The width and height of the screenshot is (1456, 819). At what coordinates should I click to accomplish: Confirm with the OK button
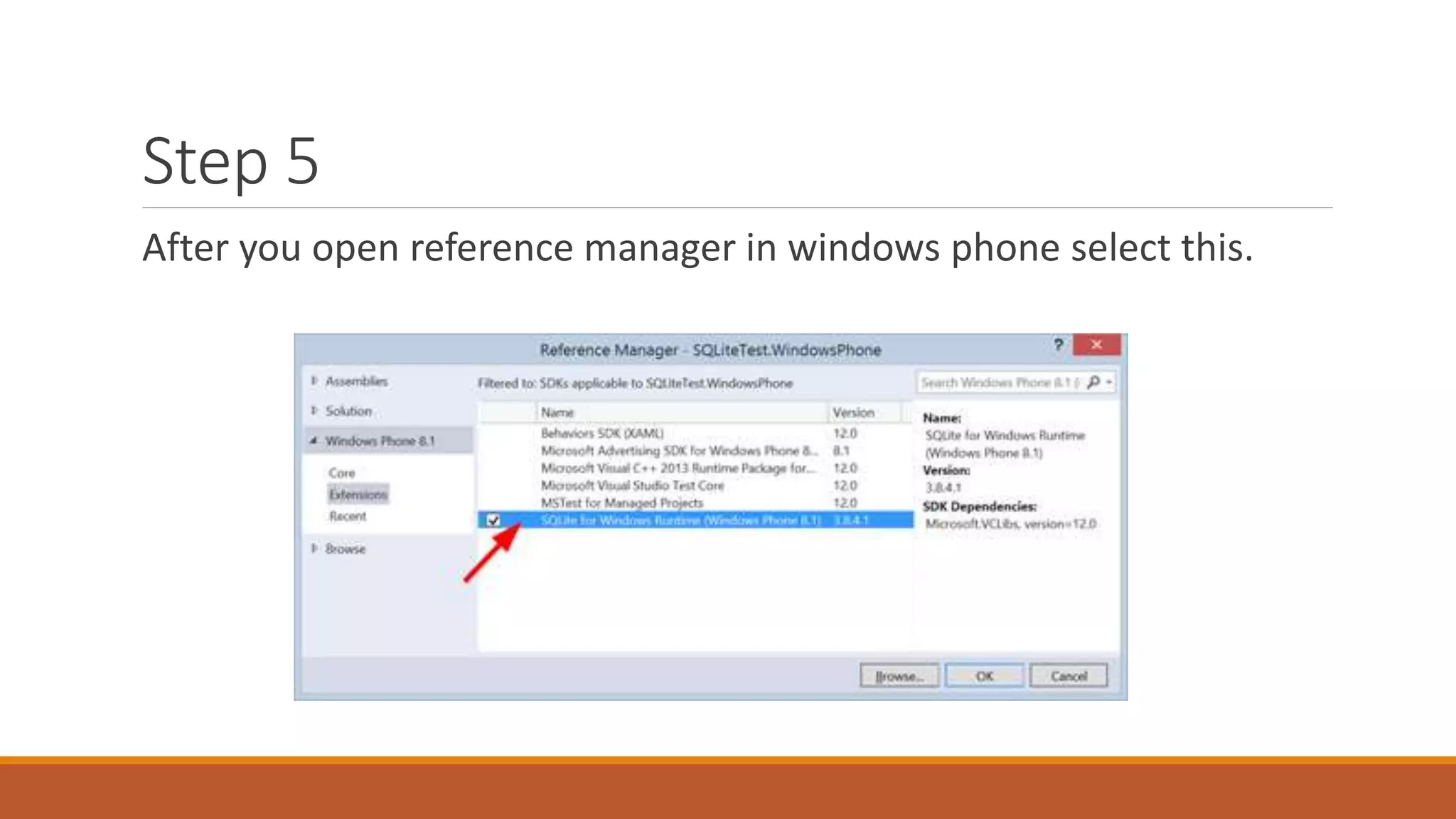[985, 676]
